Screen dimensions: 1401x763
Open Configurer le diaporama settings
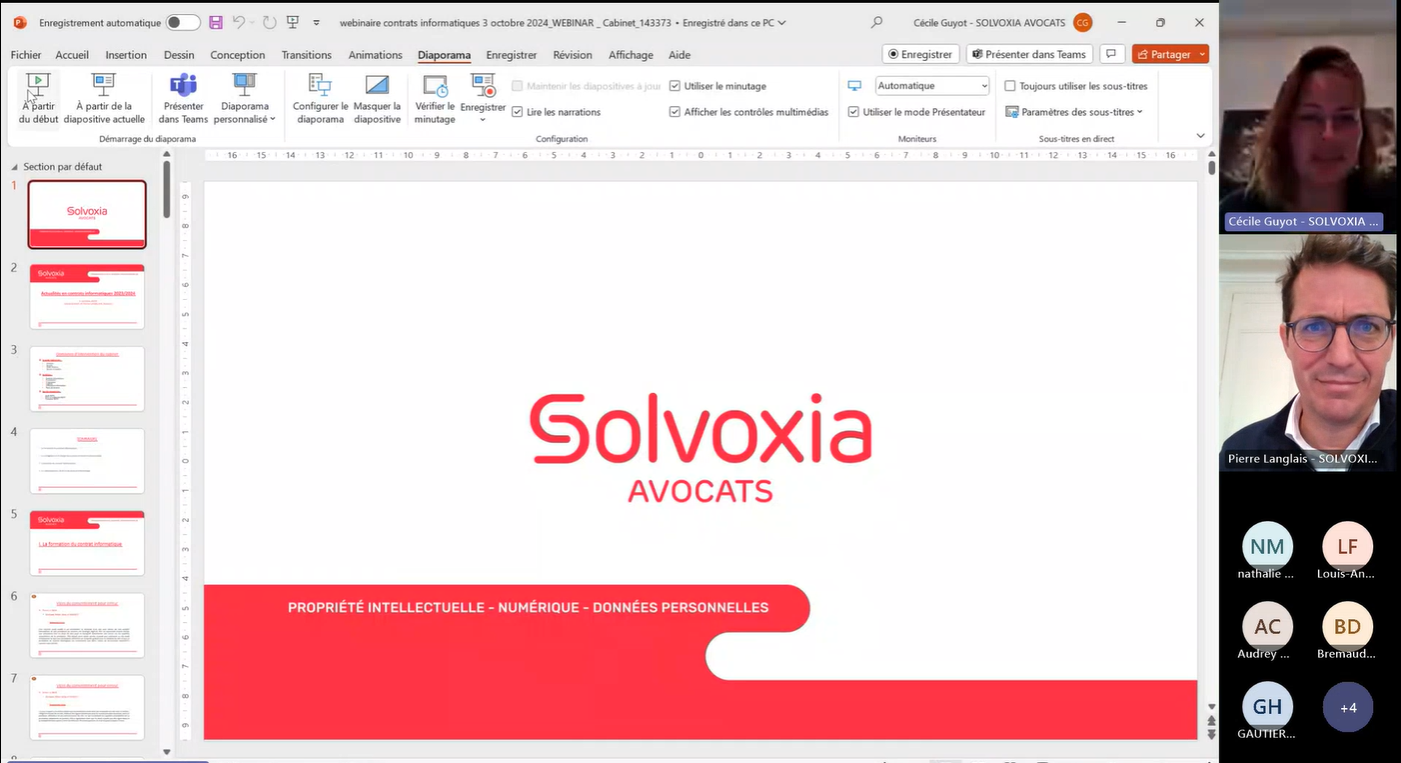coord(320,99)
